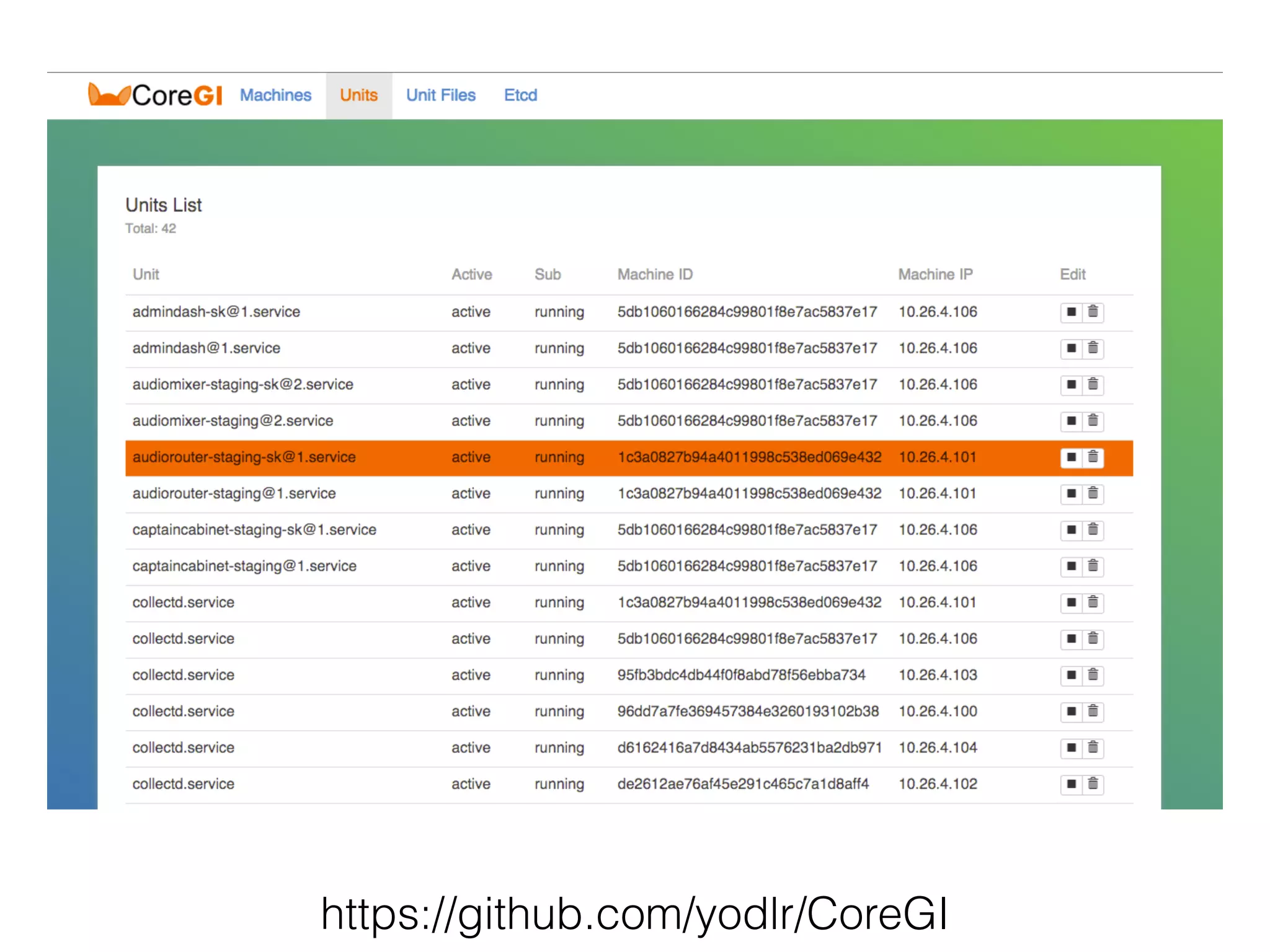Select the Units tab
Screen dimensions: 1270x952
coord(358,95)
